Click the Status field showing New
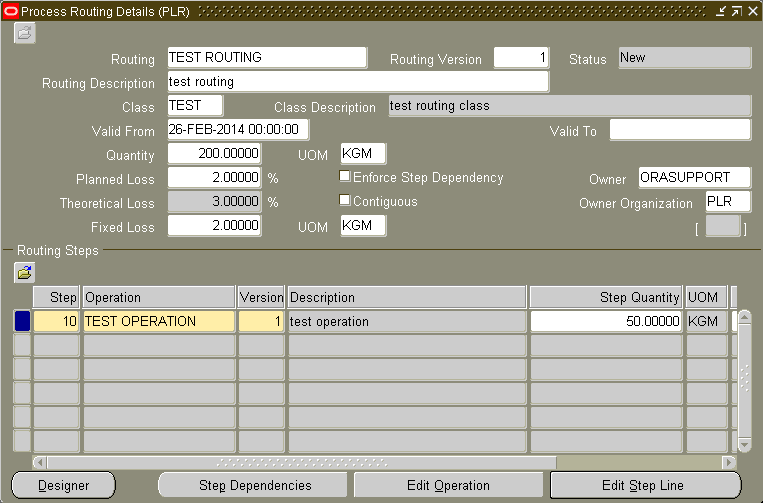This screenshot has width=763, height=503. coord(685,58)
